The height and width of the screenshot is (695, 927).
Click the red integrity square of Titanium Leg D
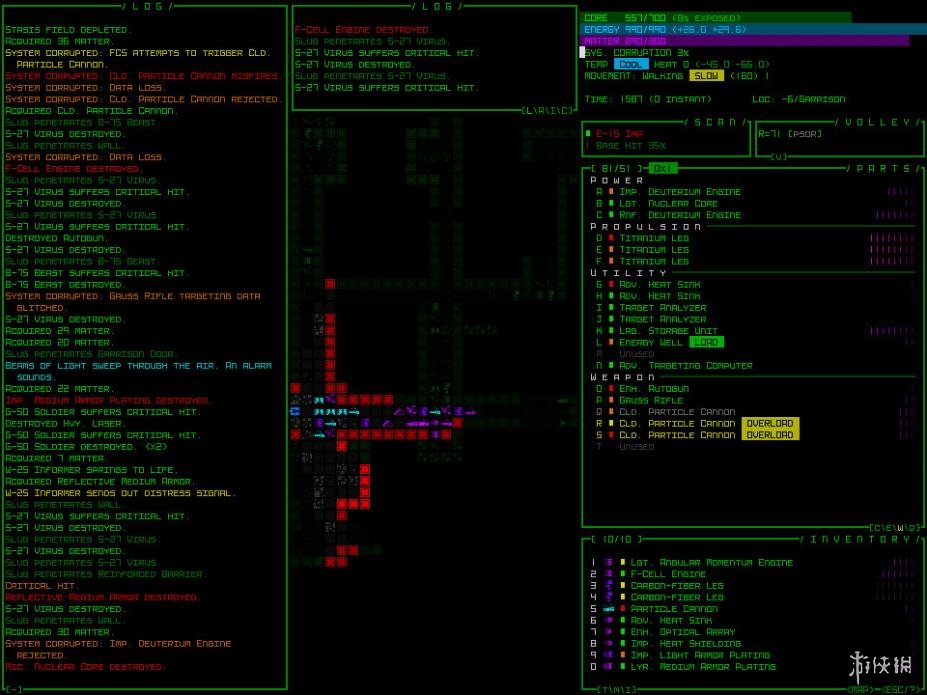click(611, 238)
